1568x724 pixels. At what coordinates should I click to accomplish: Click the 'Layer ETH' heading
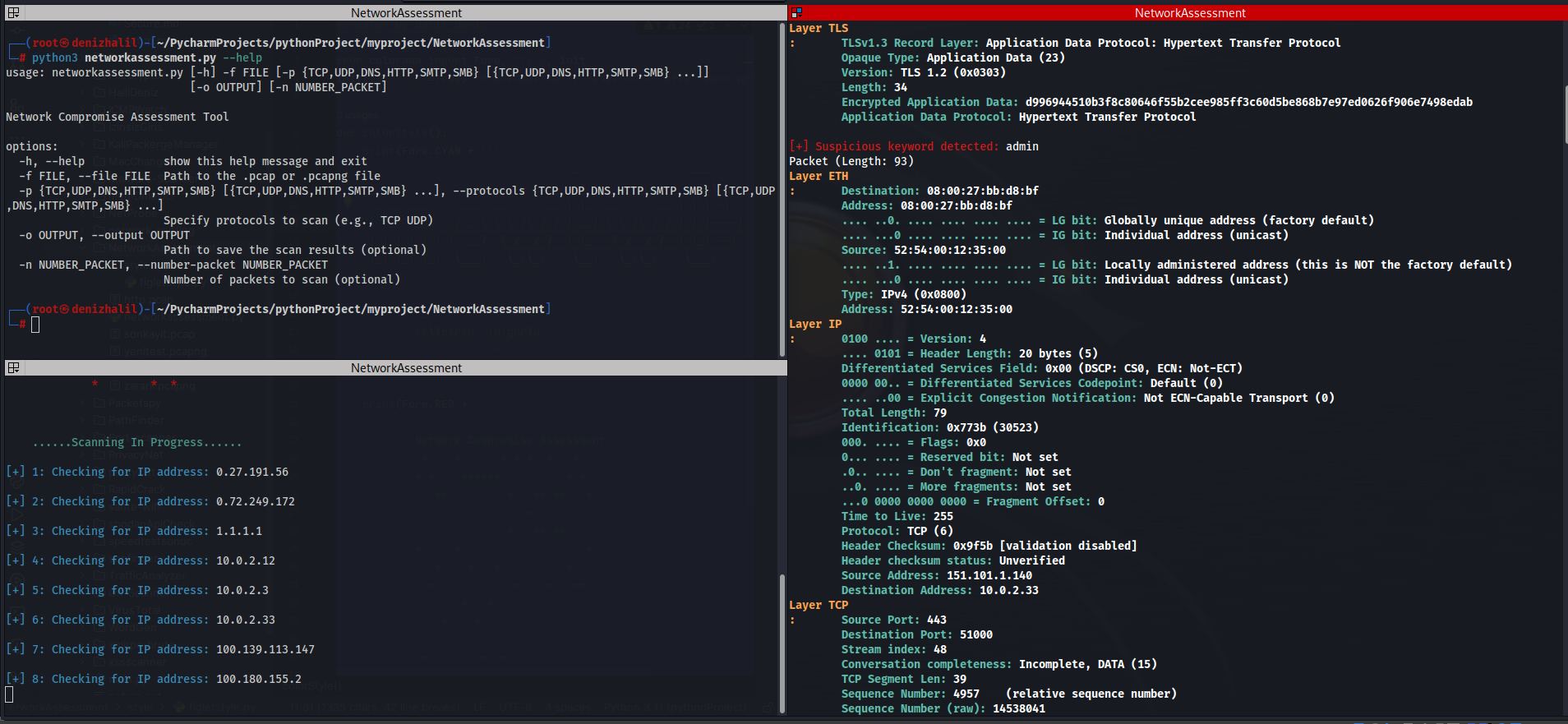pyautogui.click(x=819, y=176)
